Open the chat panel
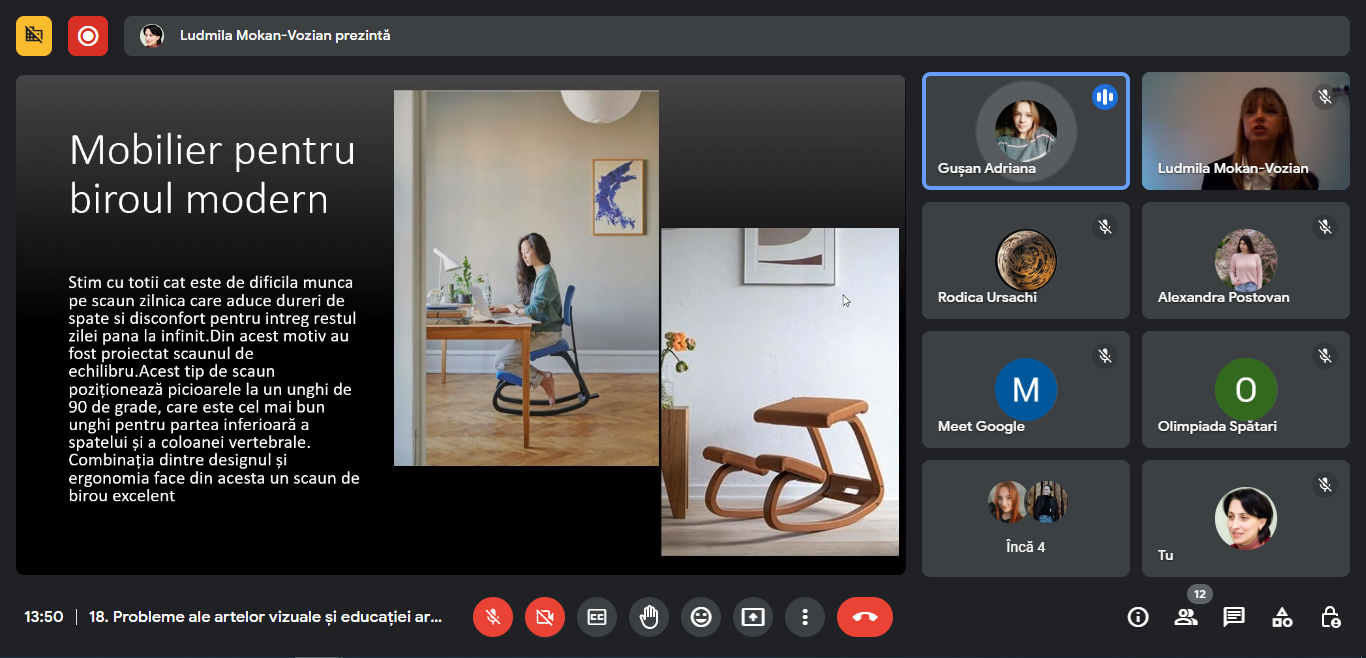This screenshot has height=658, width=1366. click(x=1234, y=617)
